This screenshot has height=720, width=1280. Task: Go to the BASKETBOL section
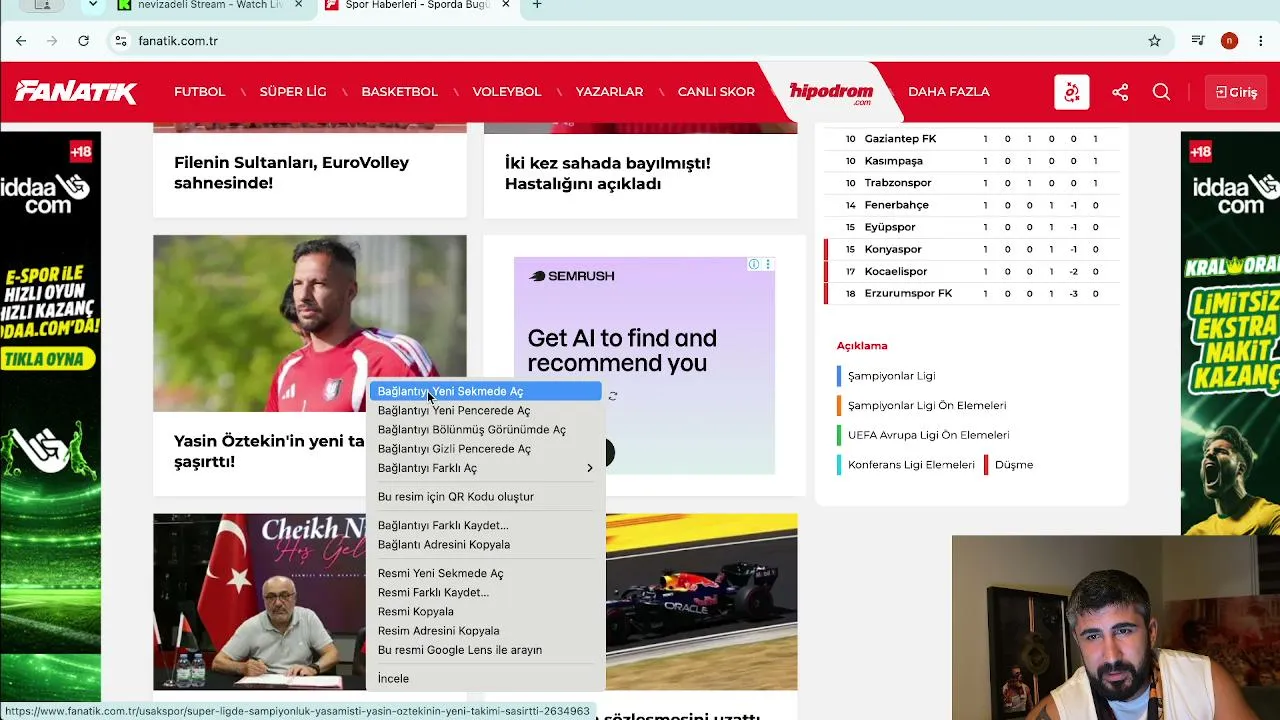click(399, 92)
